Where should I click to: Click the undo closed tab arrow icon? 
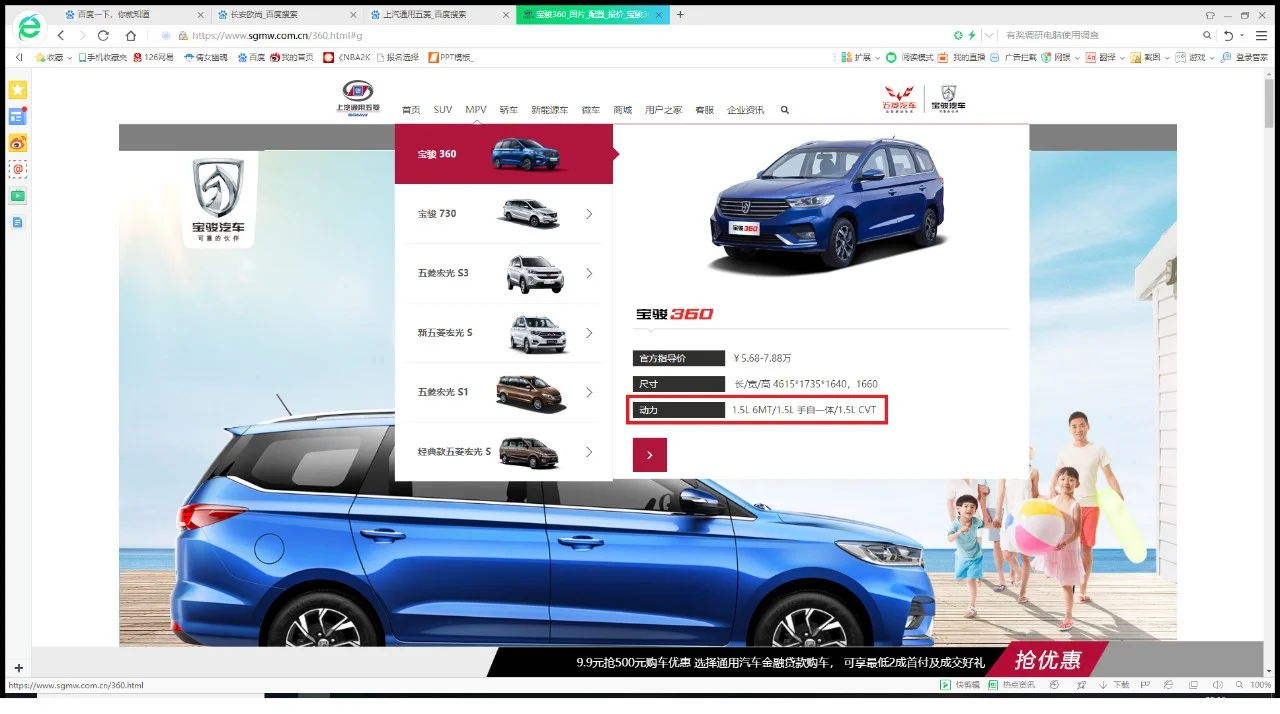point(1229,35)
